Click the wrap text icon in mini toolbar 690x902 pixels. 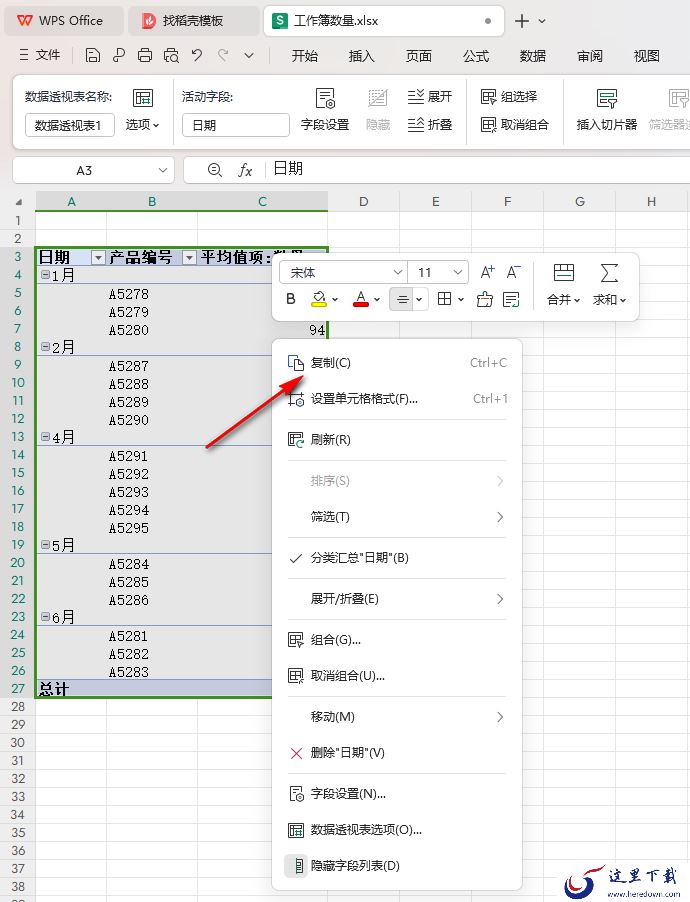pyautogui.click(x=511, y=299)
